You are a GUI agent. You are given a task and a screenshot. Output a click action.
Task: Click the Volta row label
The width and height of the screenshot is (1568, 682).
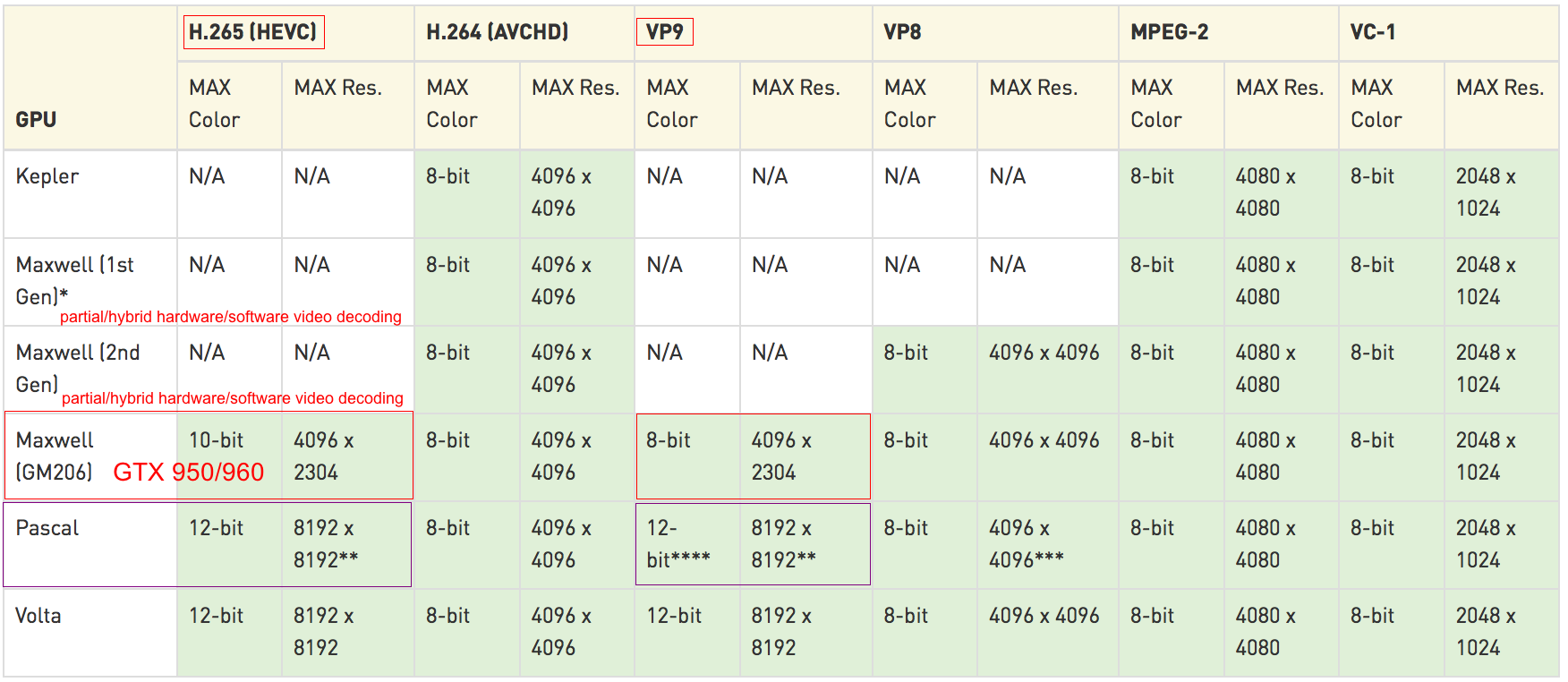pyautogui.click(x=38, y=616)
